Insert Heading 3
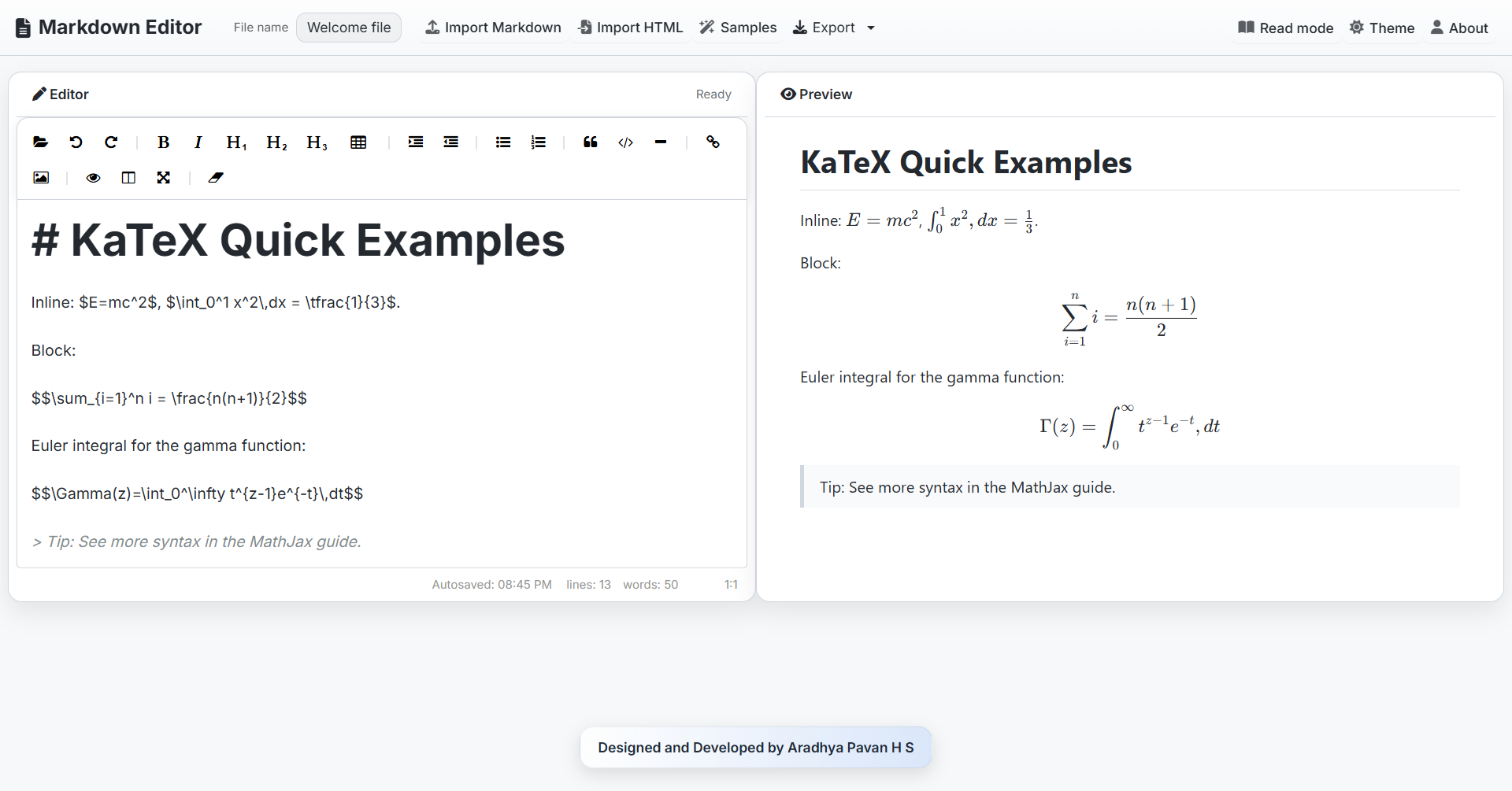 point(317,142)
